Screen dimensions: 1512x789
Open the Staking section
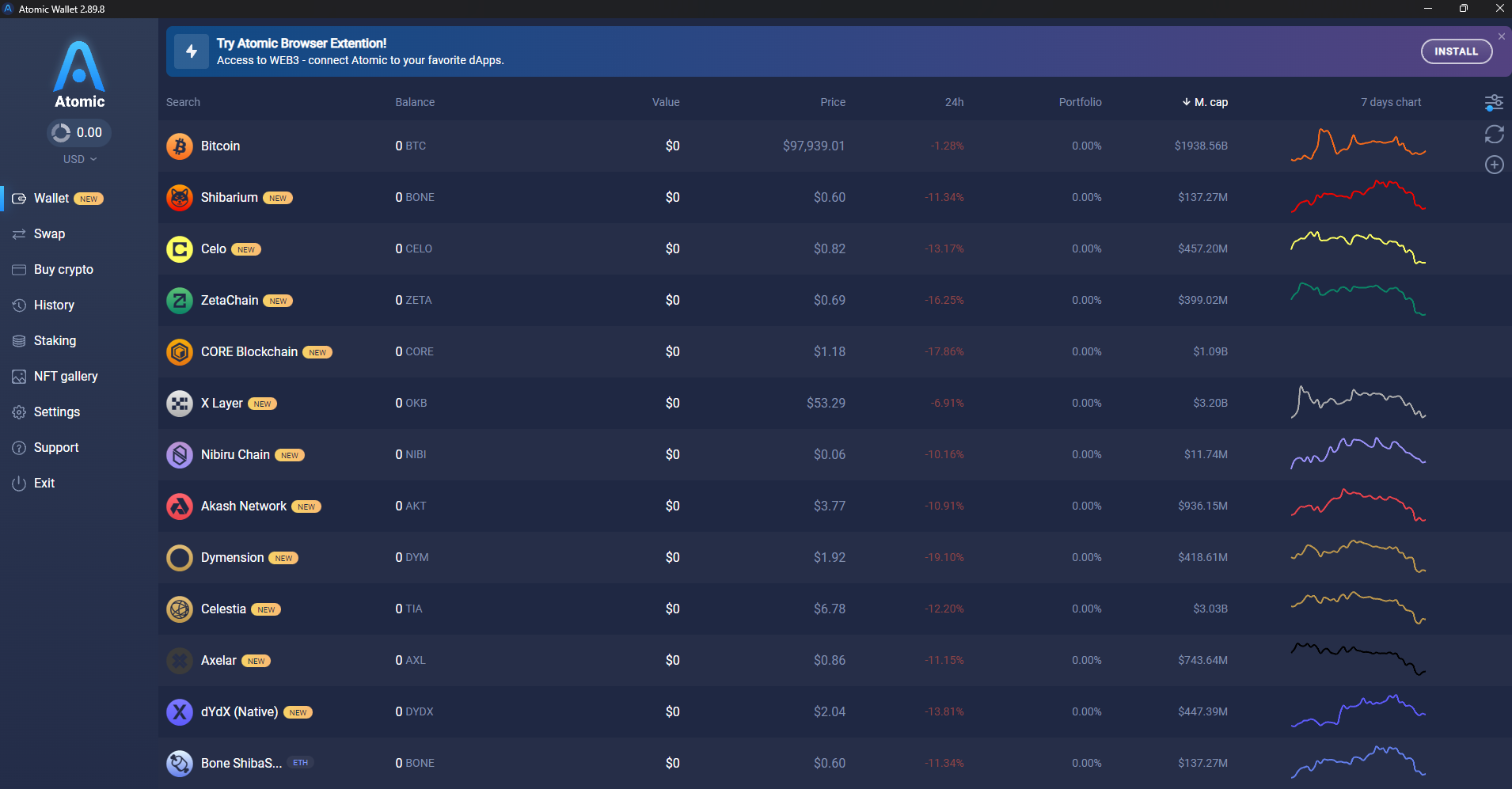[55, 341]
